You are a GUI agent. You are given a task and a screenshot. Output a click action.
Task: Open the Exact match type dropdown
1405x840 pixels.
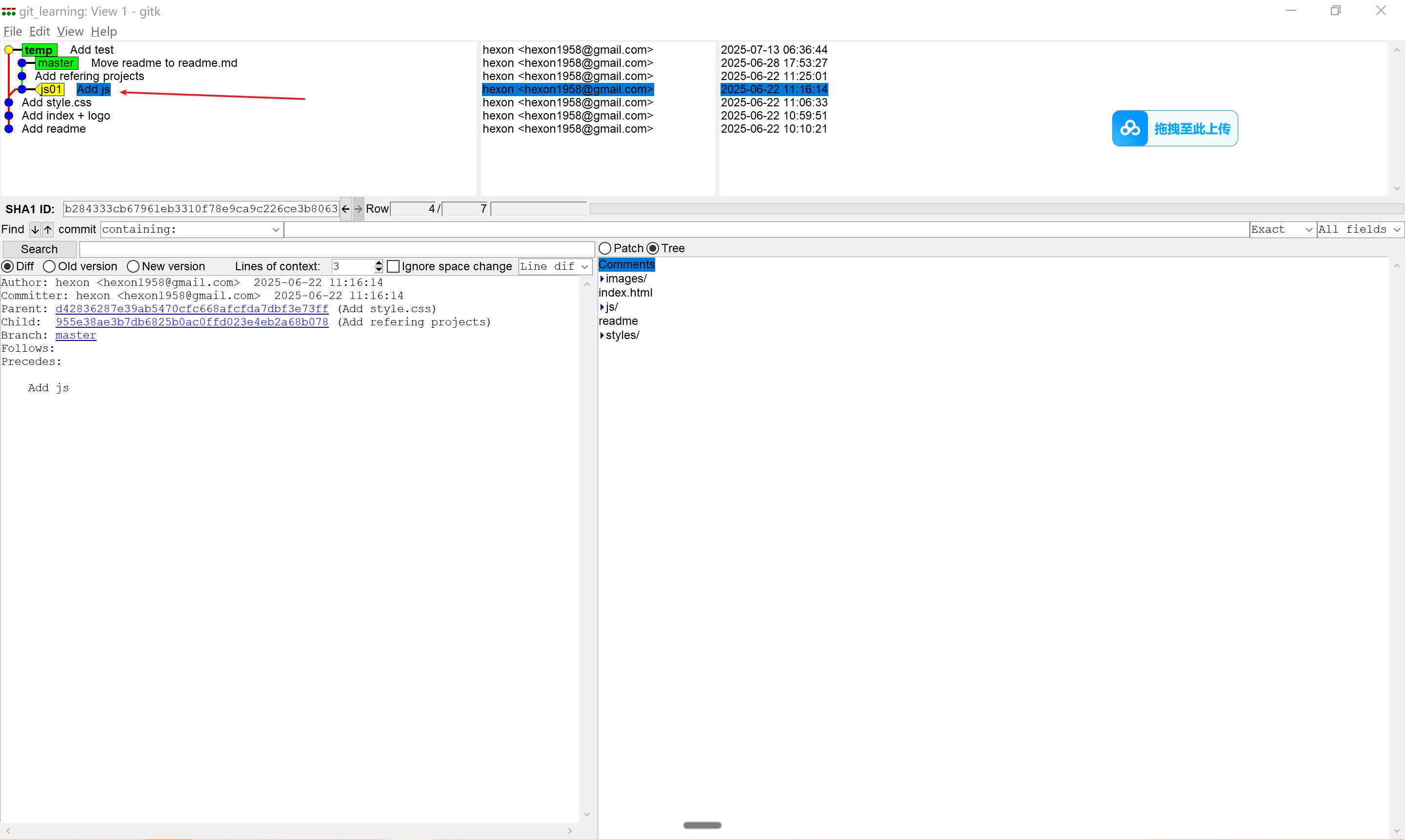pyautogui.click(x=1282, y=229)
